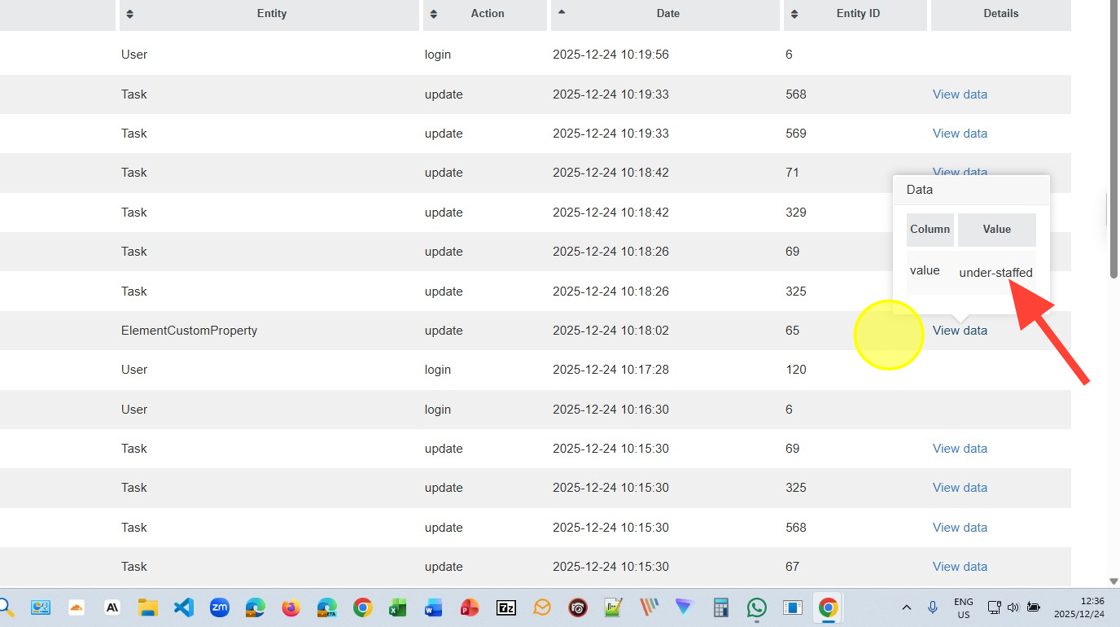Launch PowerPoint from the taskbar
Image resolution: width=1120 pixels, height=627 pixels.
pyautogui.click(x=469, y=607)
